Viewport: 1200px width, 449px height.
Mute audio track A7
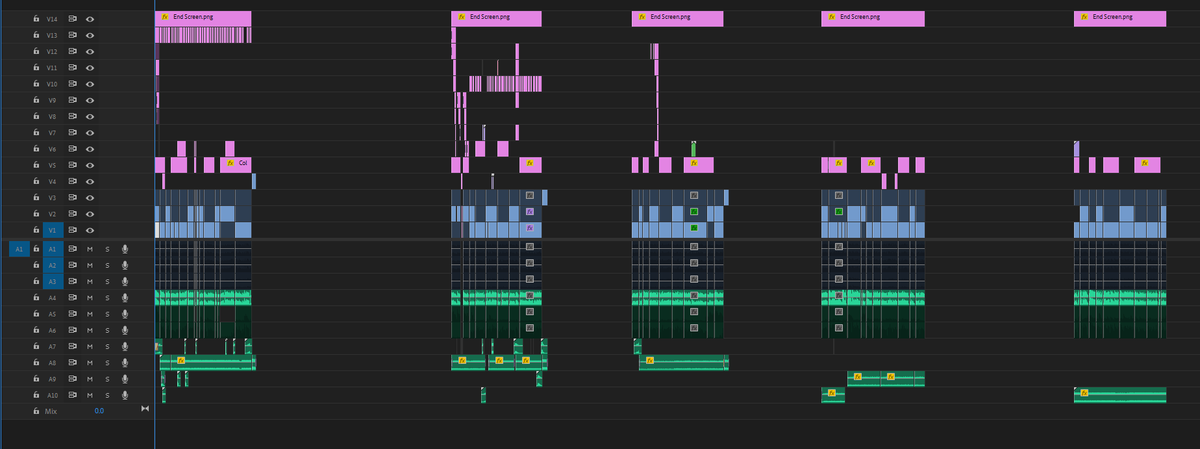(x=89, y=346)
